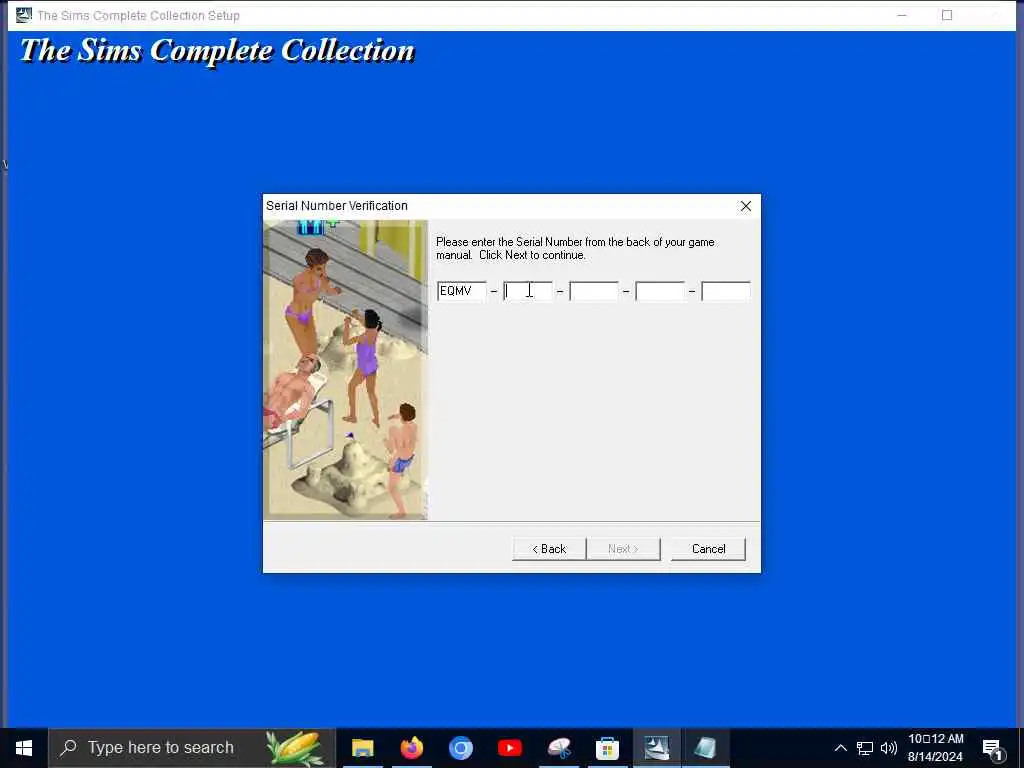This screenshot has width=1024, height=768.
Task: Open Microsoft Store from the taskbar
Action: 607,748
